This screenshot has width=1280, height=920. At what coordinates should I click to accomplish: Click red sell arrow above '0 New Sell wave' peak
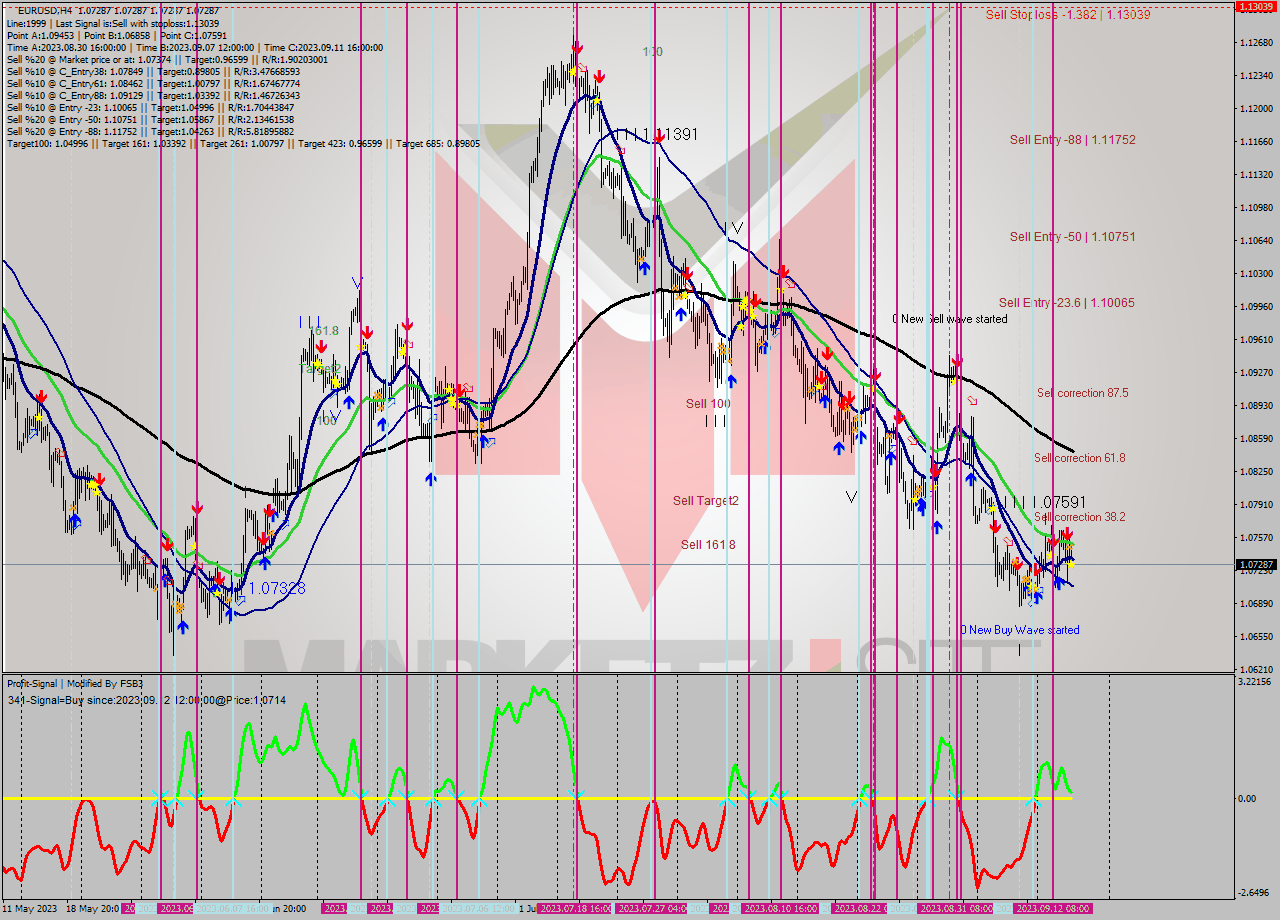point(957,360)
